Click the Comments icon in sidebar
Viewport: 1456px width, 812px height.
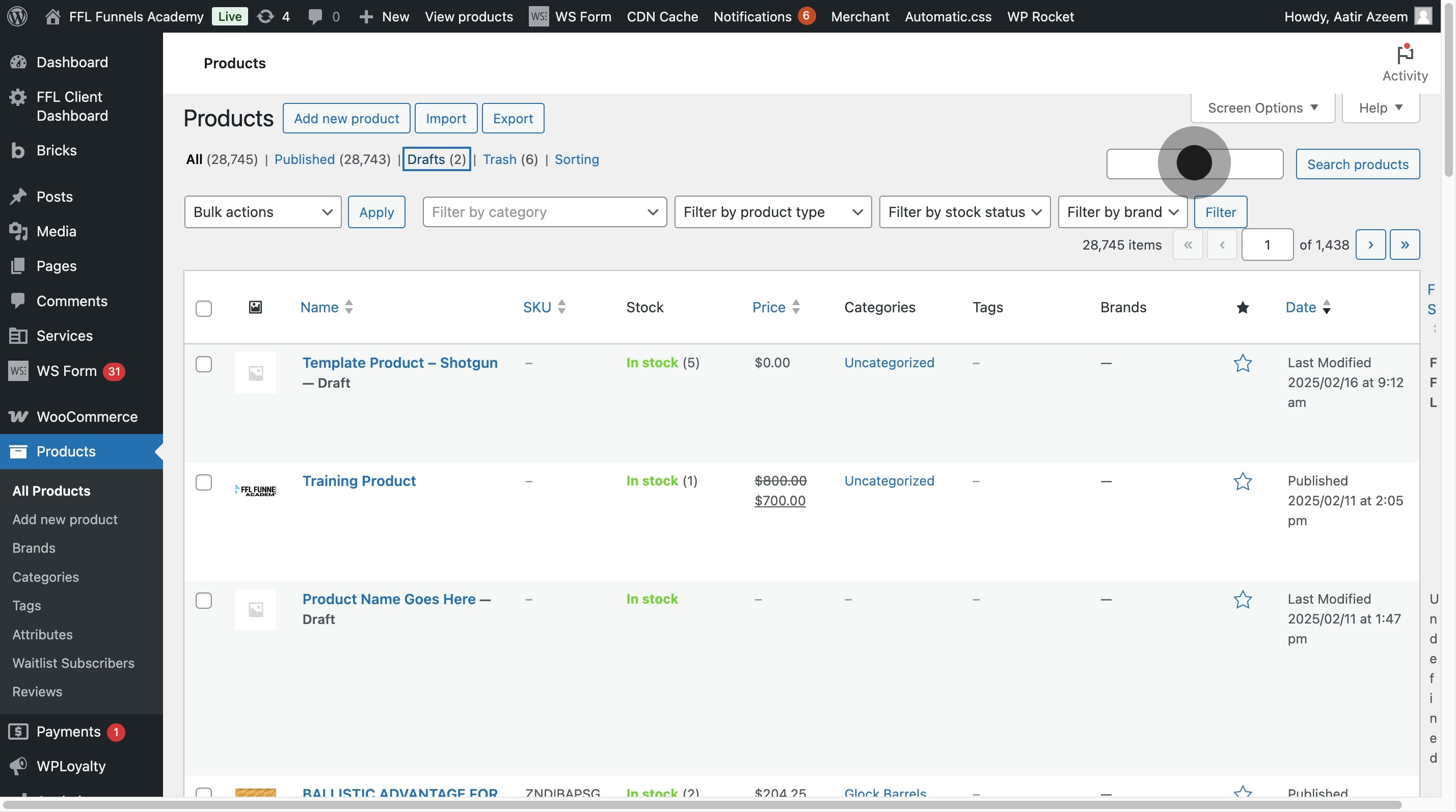coord(18,301)
